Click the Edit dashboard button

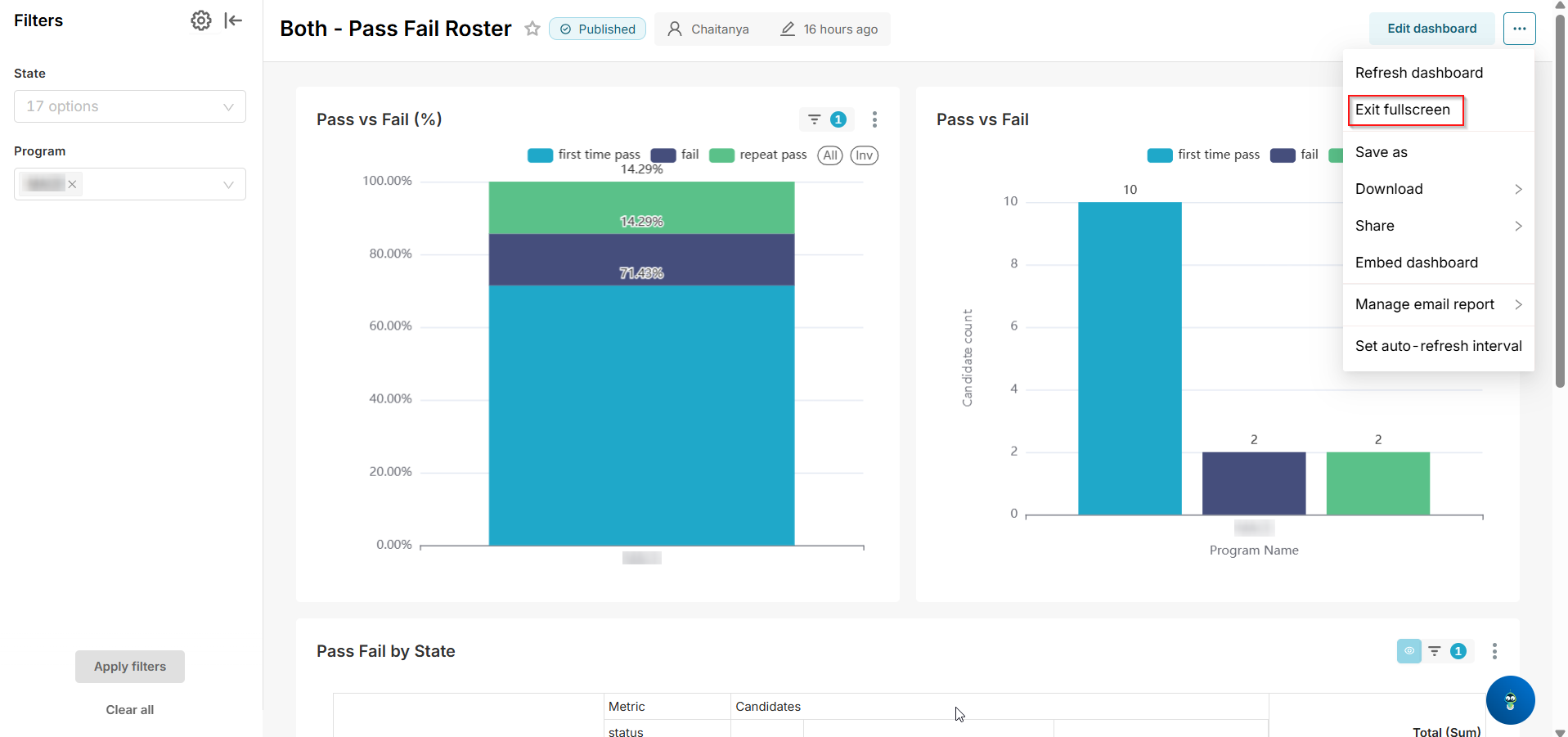(1431, 29)
